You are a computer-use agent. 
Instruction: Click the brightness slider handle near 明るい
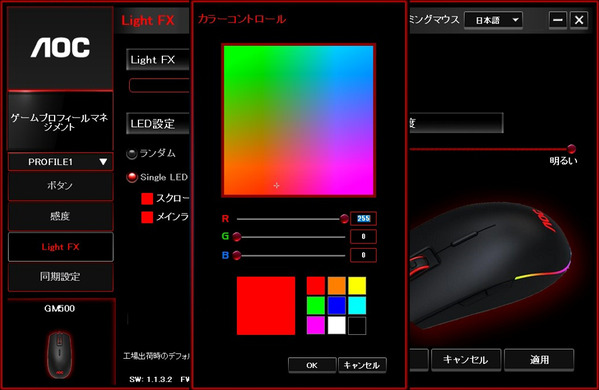click(x=571, y=149)
